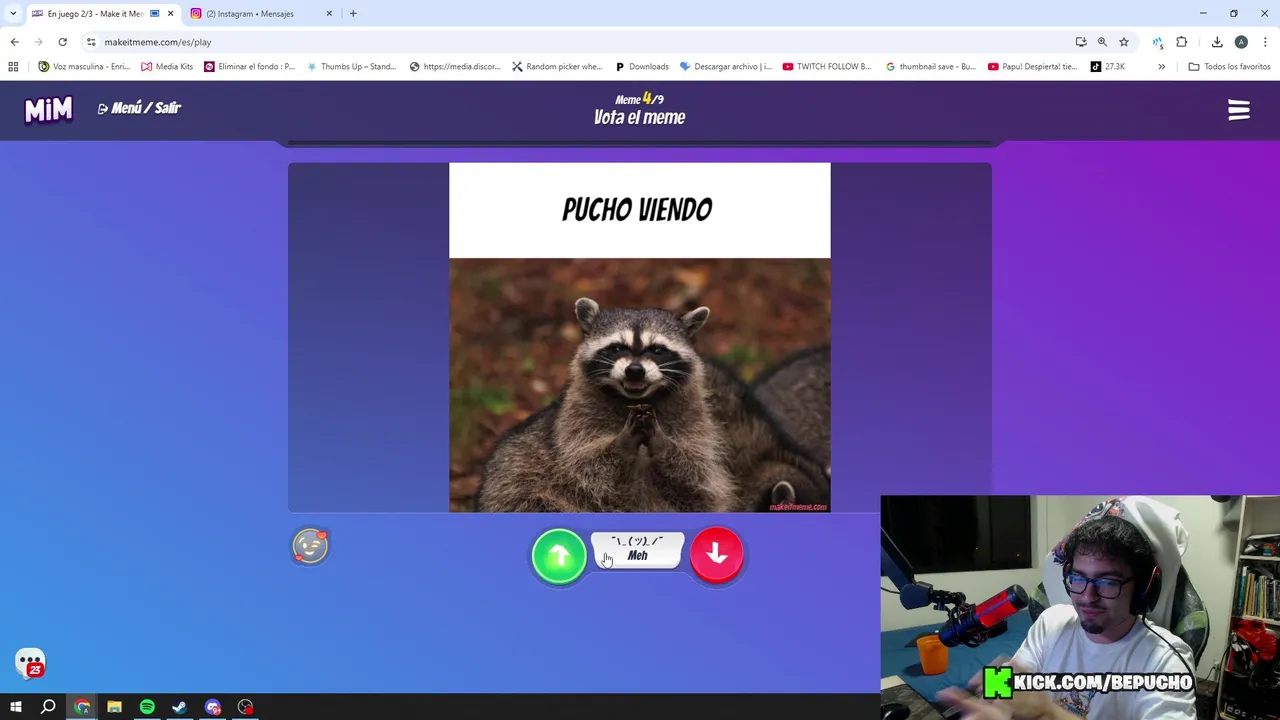Open Thumbs Up bookmark
This screenshot has height=720, width=1280.
[351, 67]
